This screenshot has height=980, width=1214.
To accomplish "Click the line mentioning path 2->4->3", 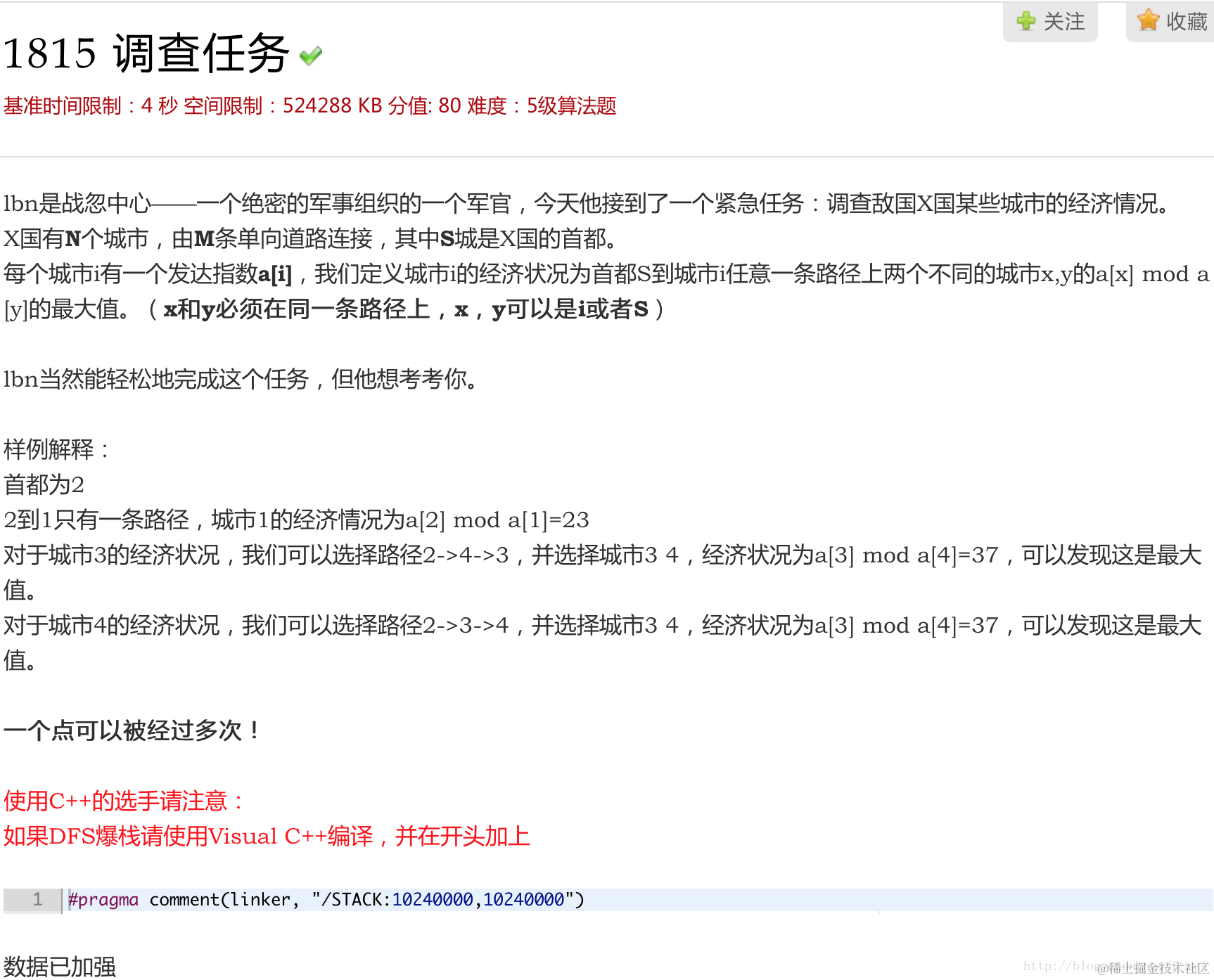I will 603,572.
